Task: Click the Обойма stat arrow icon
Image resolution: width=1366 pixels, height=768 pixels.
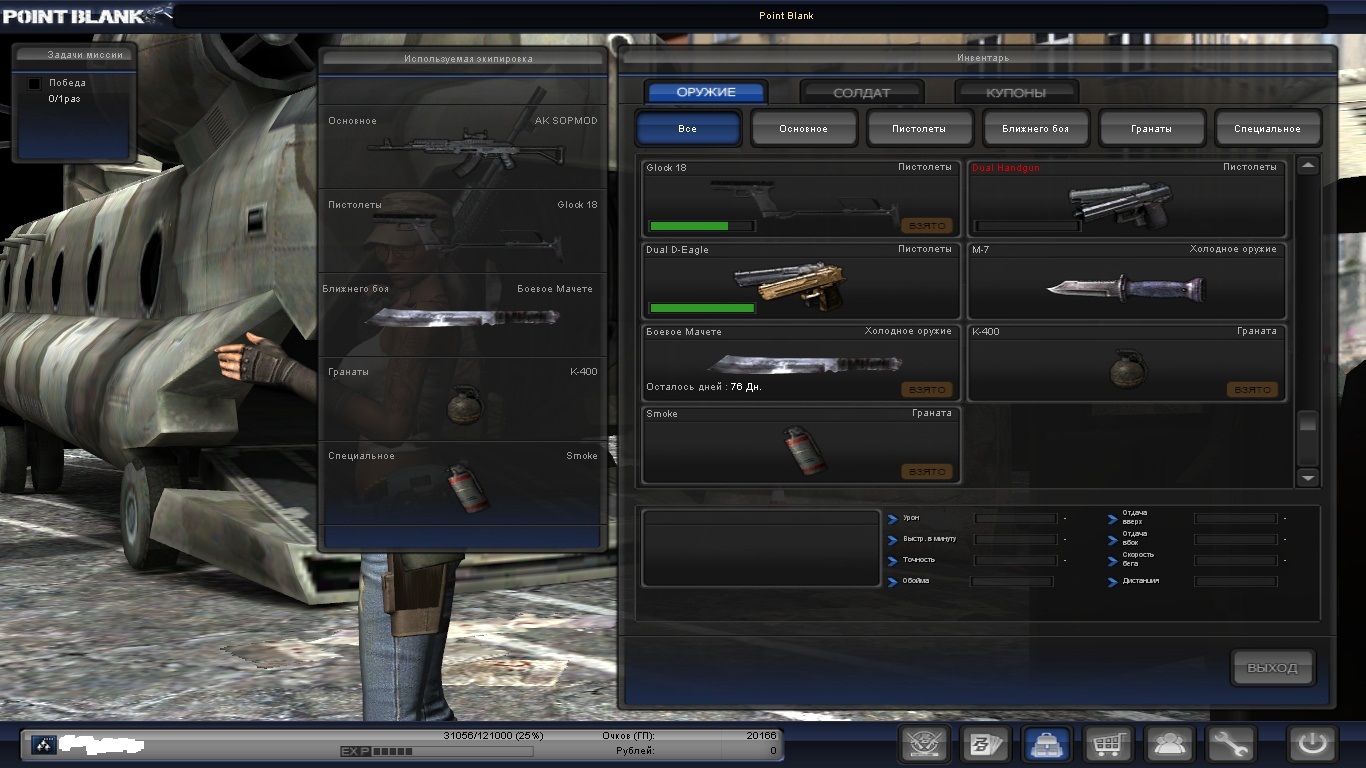Action: (x=893, y=581)
